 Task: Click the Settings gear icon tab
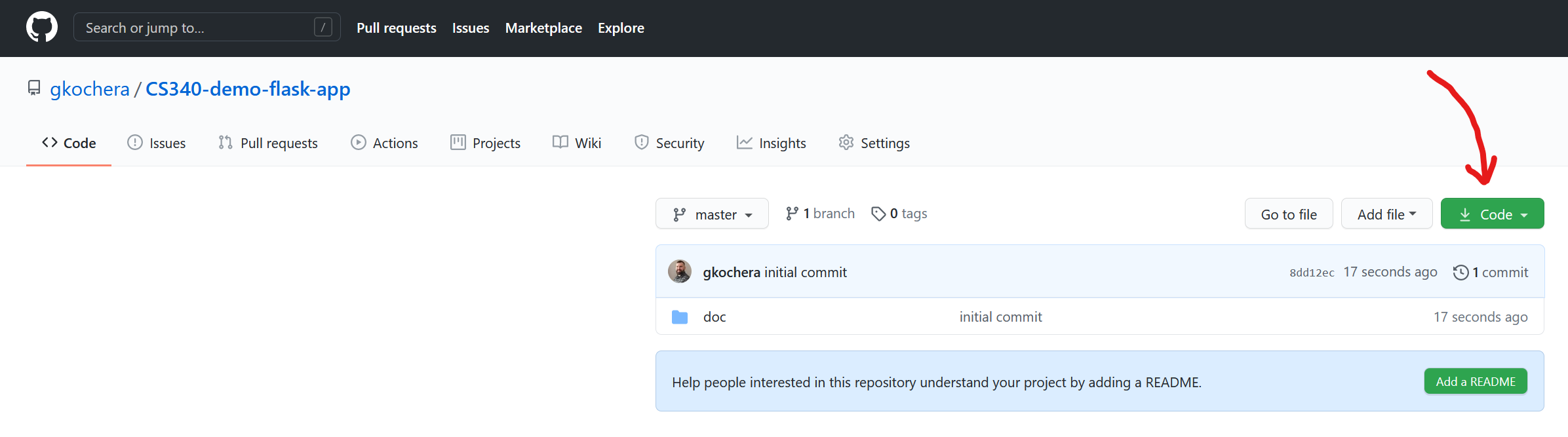pyautogui.click(x=846, y=142)
